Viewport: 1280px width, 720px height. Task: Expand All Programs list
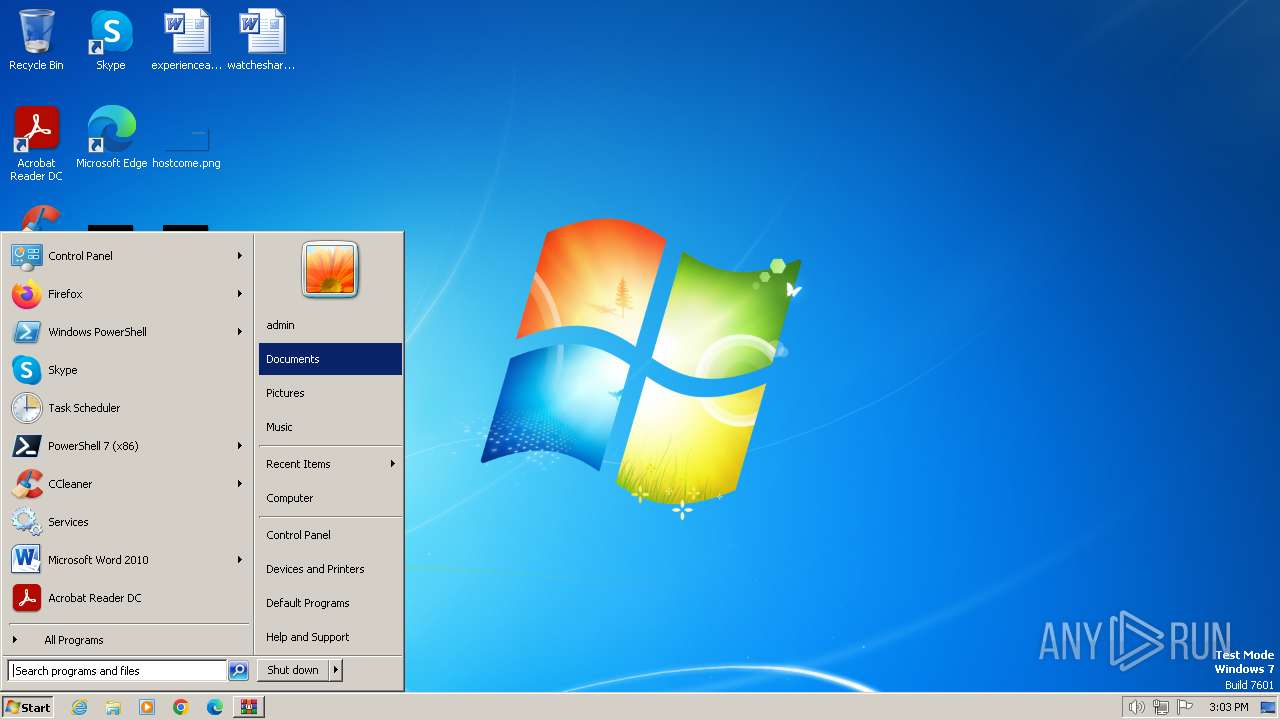[128, 640]
